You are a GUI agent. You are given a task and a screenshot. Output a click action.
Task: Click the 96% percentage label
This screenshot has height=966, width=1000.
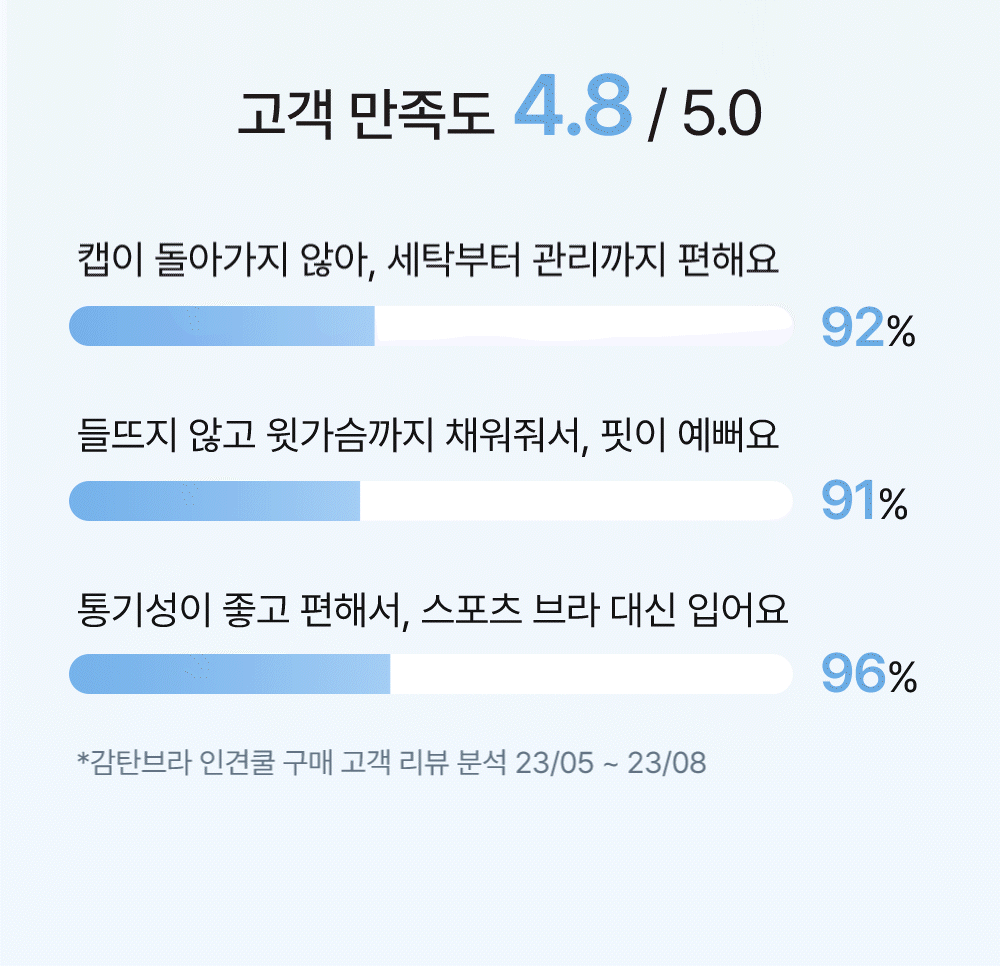coord(869,674)
